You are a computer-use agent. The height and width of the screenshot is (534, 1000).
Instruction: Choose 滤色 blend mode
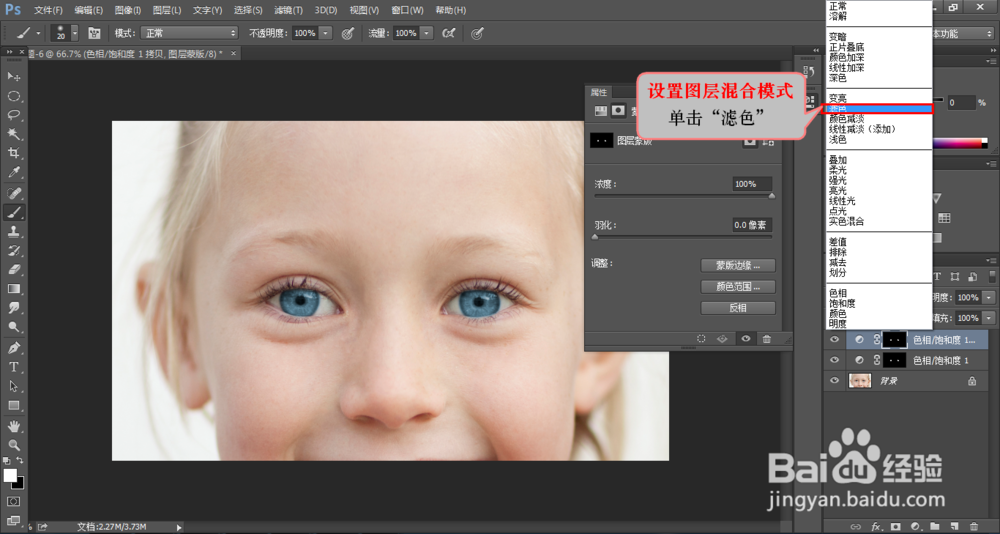point(879,109)
